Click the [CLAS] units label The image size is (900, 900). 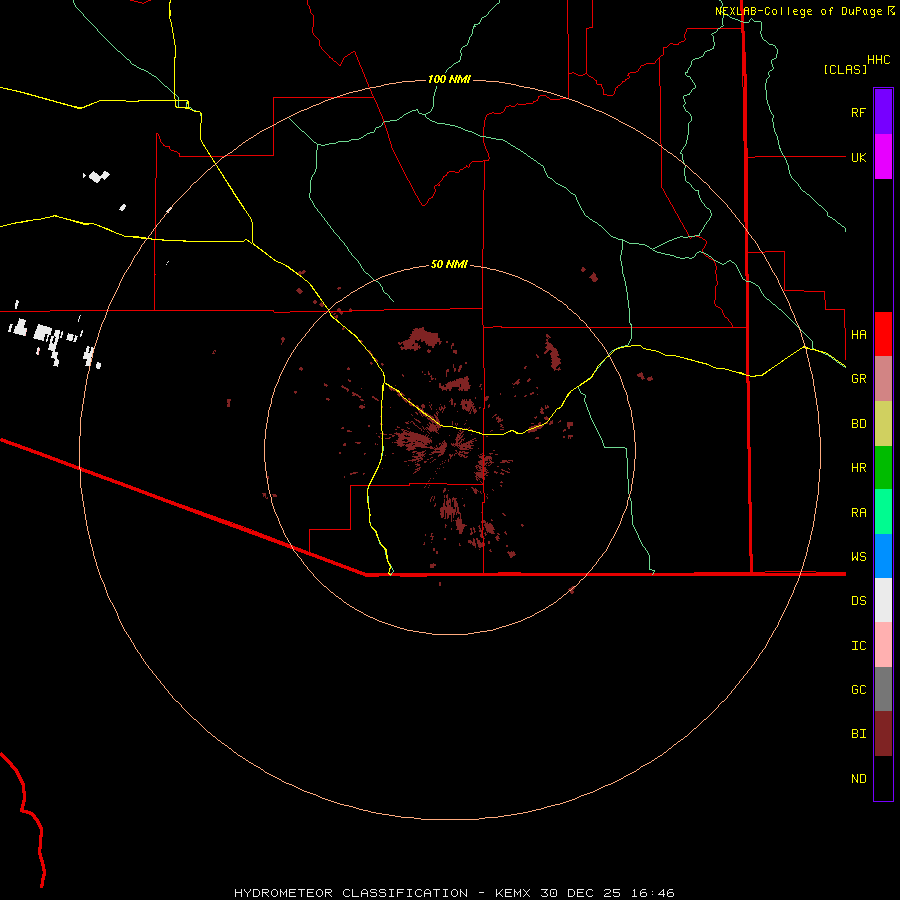[845, 69]
